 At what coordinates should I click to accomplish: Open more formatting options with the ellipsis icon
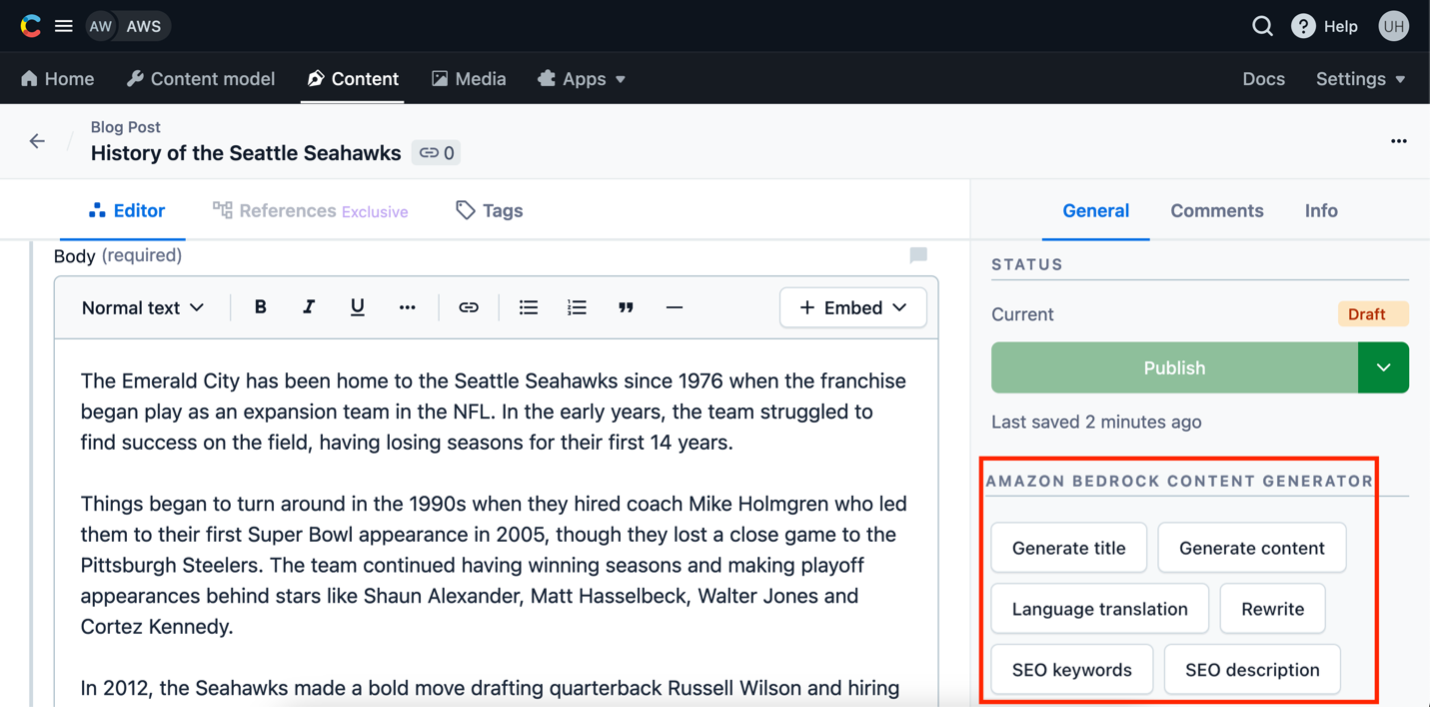pos(407,307)
